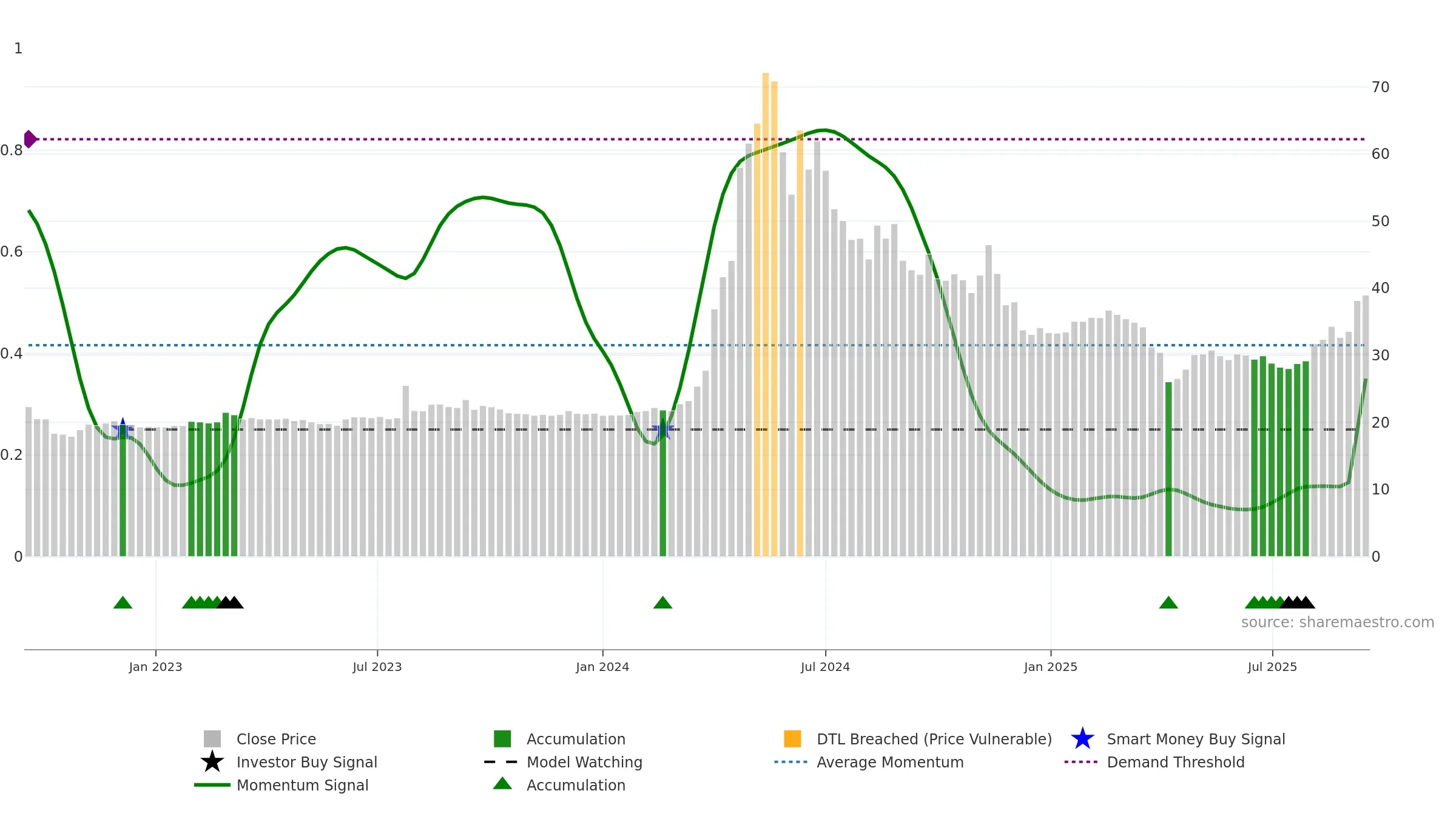
Task: Click the source: sharemaestro.com text
Action: [1338, 622]
